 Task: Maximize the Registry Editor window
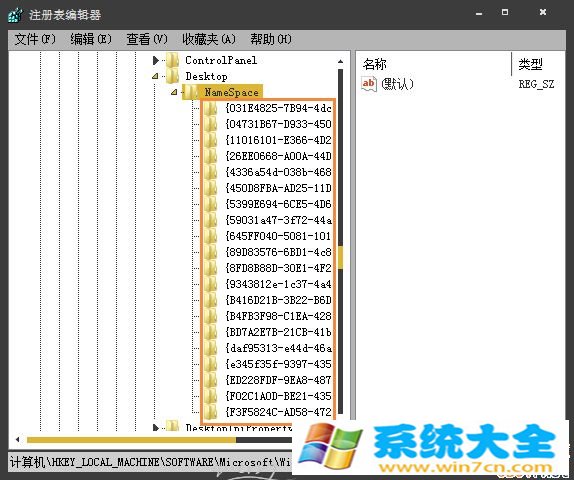point(505,12)
